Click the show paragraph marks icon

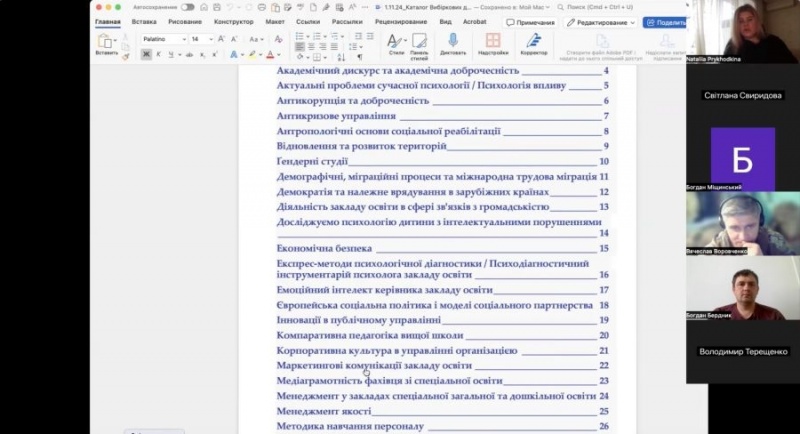(x=359, y=55)
